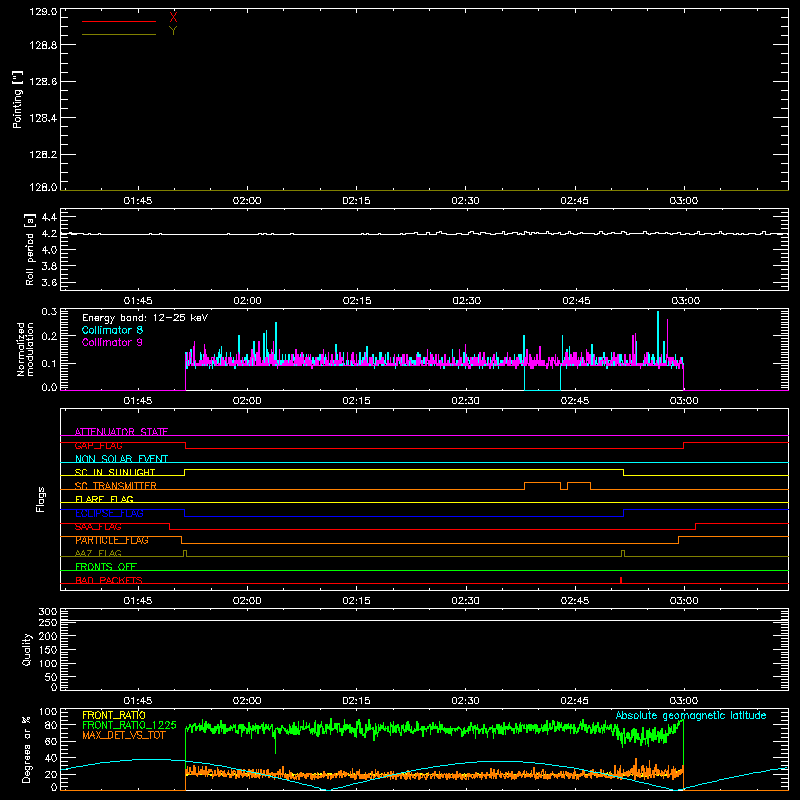Viewport: 800px width, 800px height.
Task: Click the 129.0 tick on Pointing axis
Action: [43, 11]
